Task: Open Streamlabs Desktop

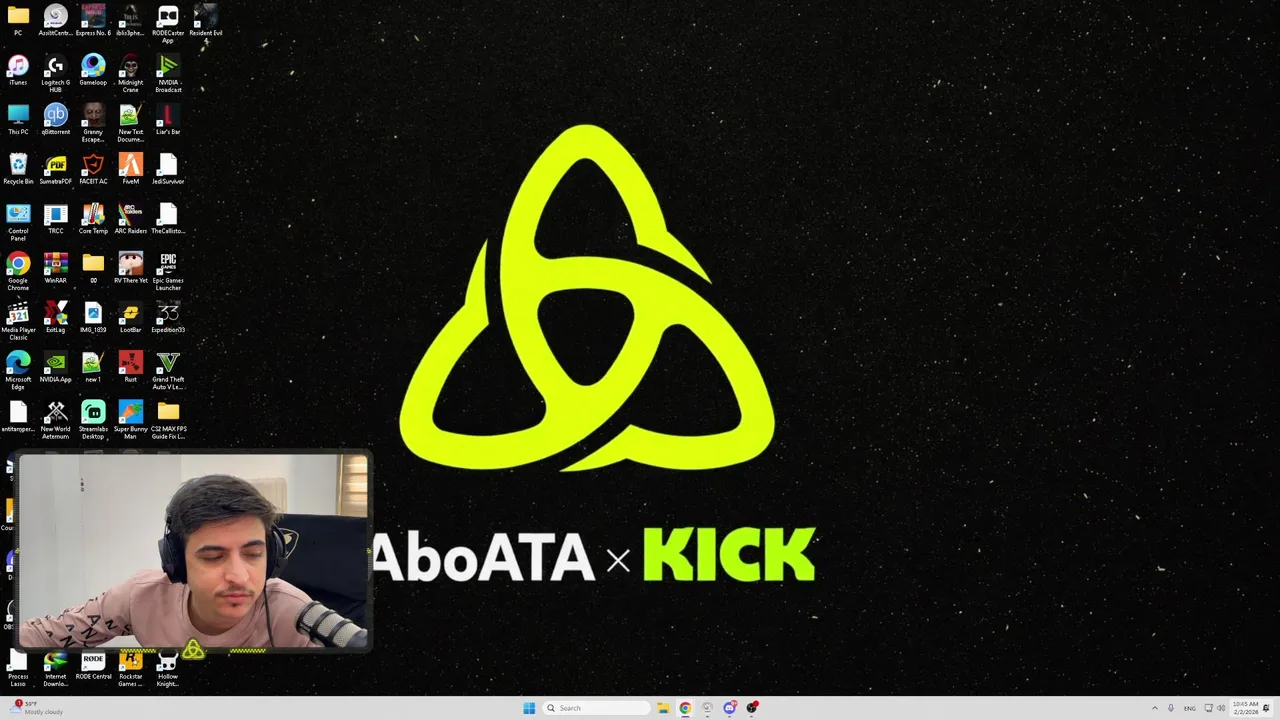Action: (x=93, y=421)
